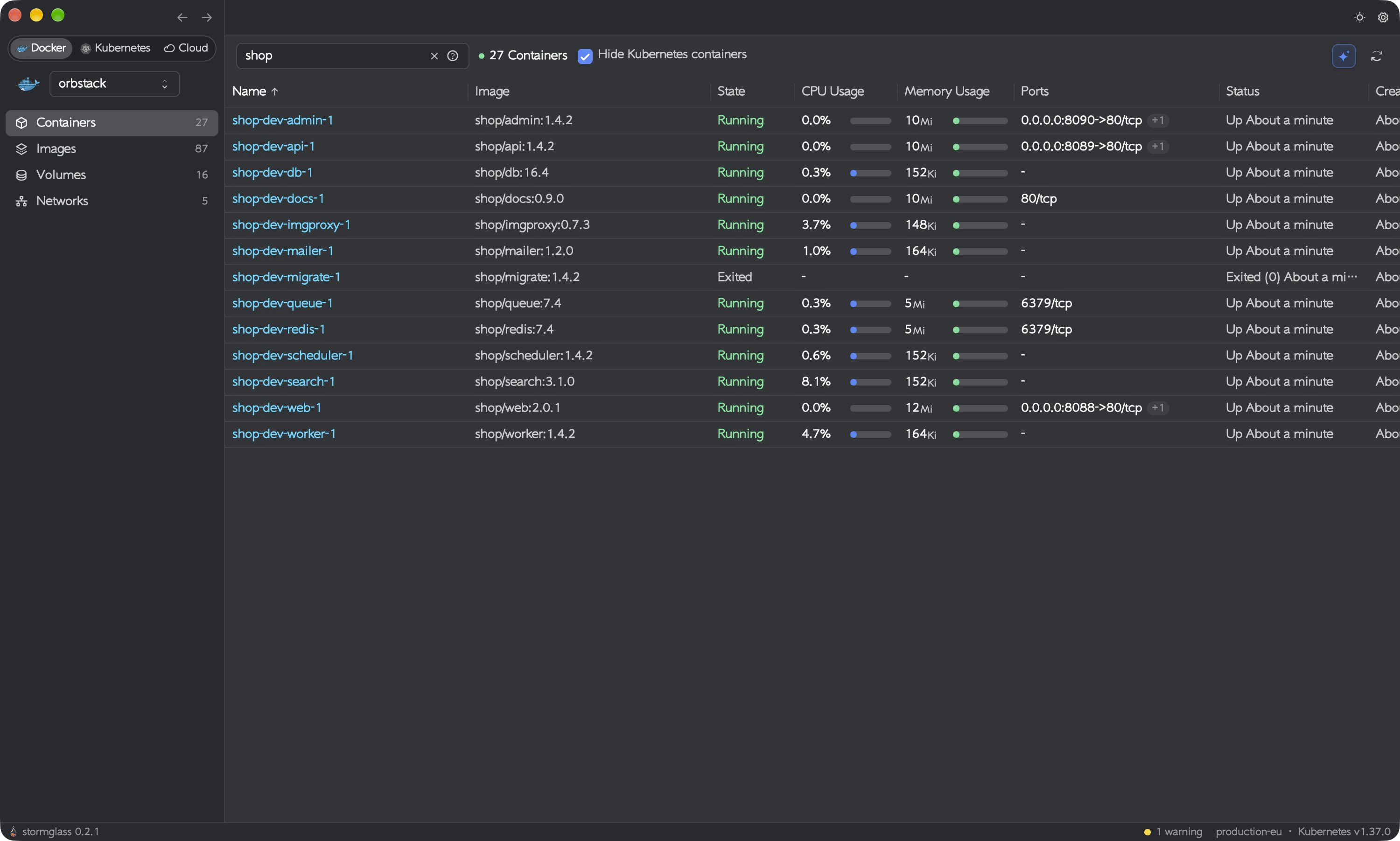Go back with the left arrow
Viewport: 1400px width, 841px height.
pyautogui.click(x=182, y=18)
